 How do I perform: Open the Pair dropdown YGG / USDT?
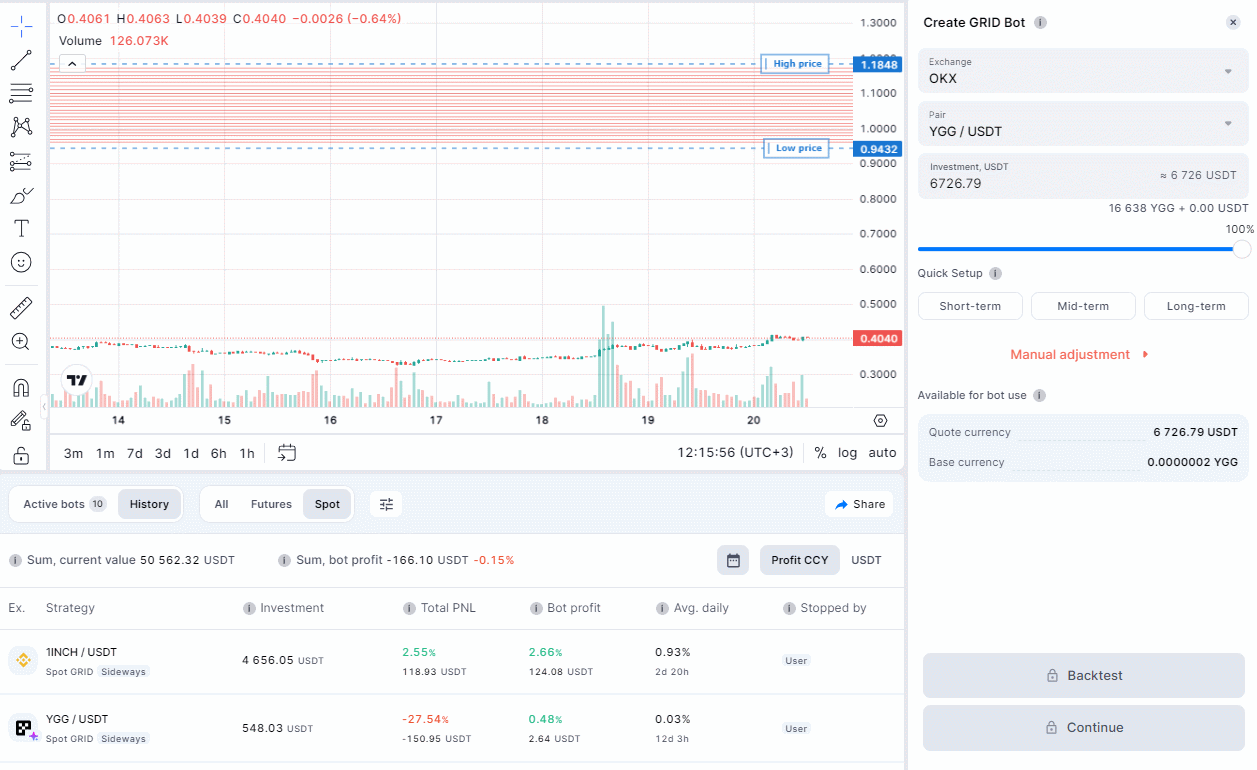[1083, 123]
